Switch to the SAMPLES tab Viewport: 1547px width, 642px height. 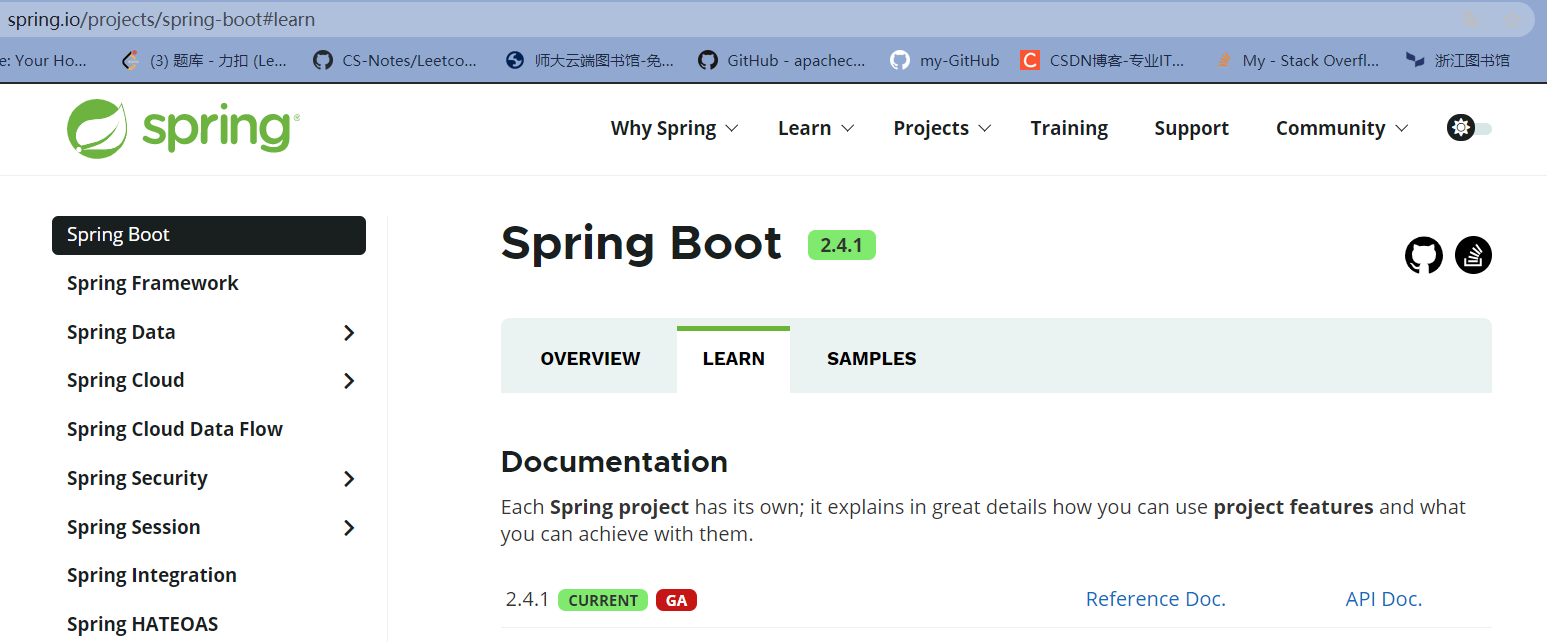[x=871, y=359]
